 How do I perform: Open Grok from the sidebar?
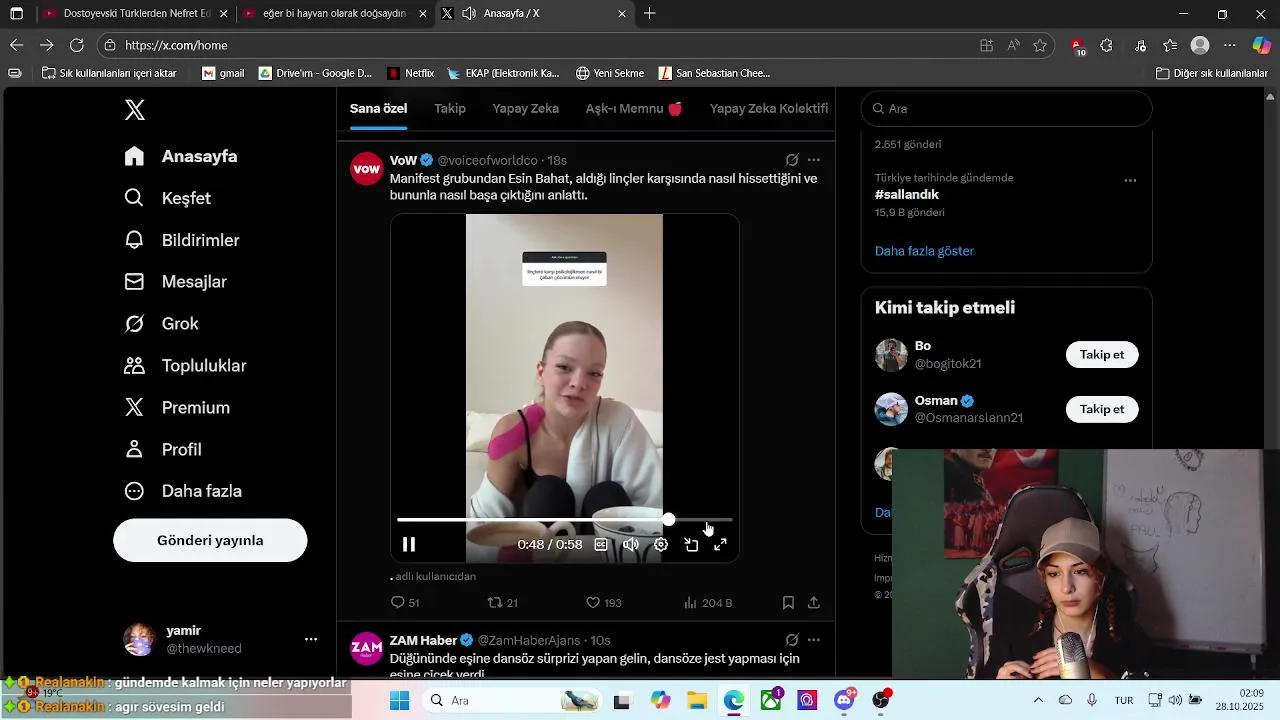[x=162, y=324]
